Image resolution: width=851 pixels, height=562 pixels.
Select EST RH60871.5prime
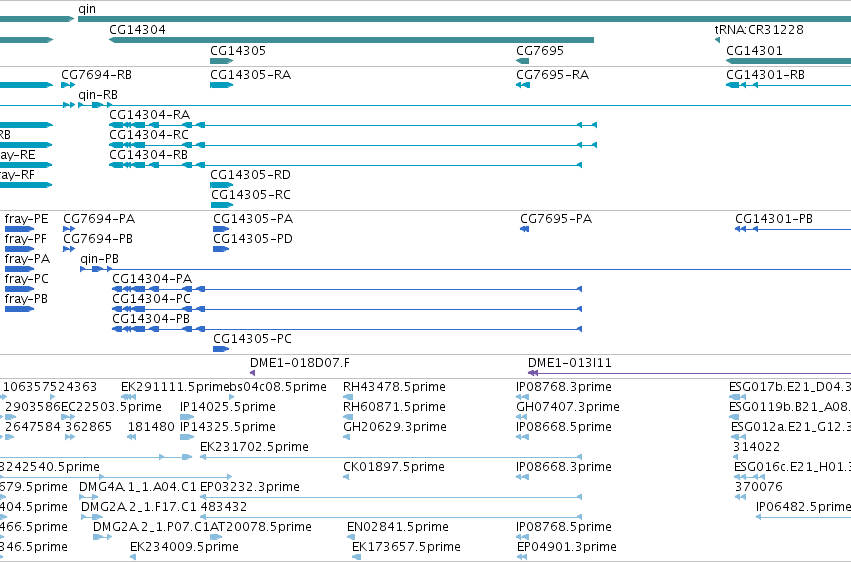(348, 417)
